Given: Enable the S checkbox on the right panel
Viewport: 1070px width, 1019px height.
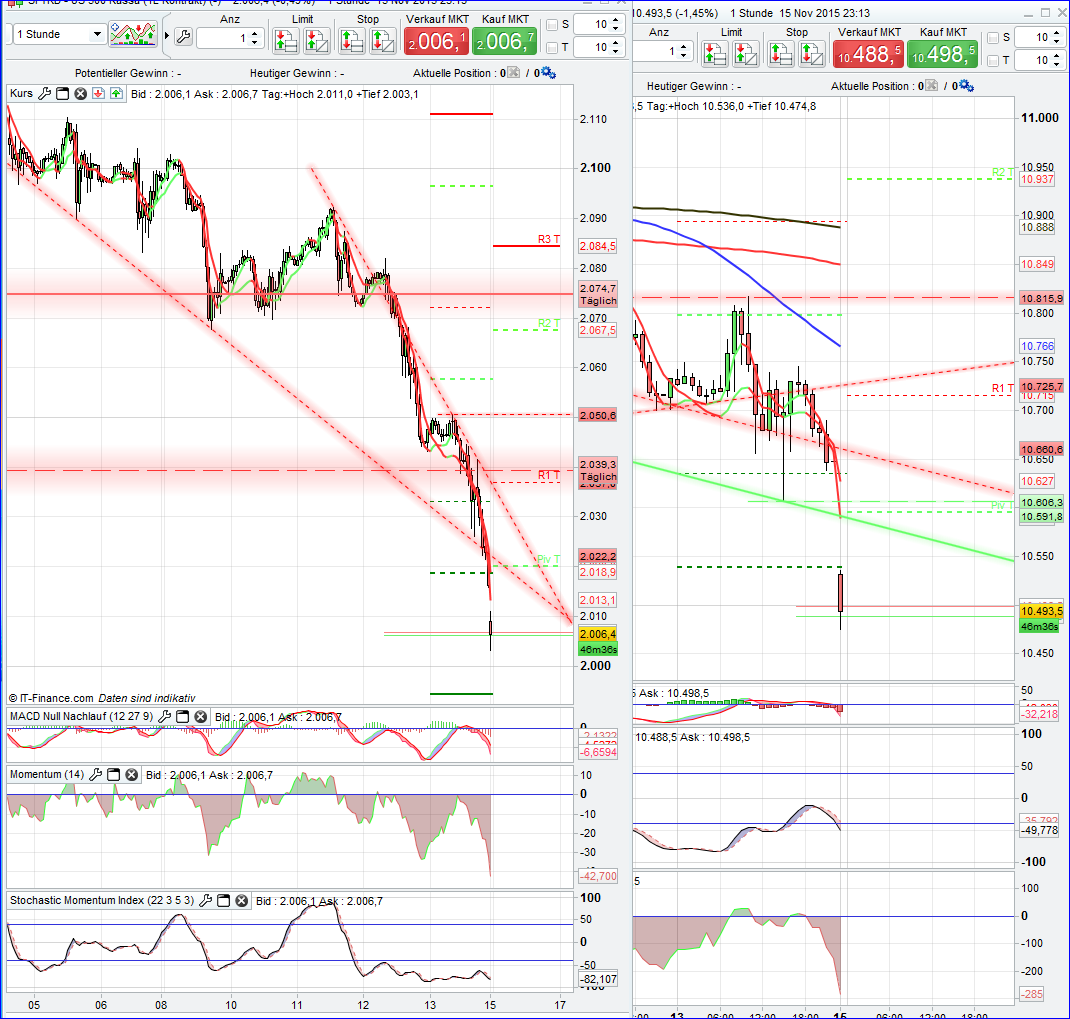Looking at the screenshot, I should tap(993, 36).
